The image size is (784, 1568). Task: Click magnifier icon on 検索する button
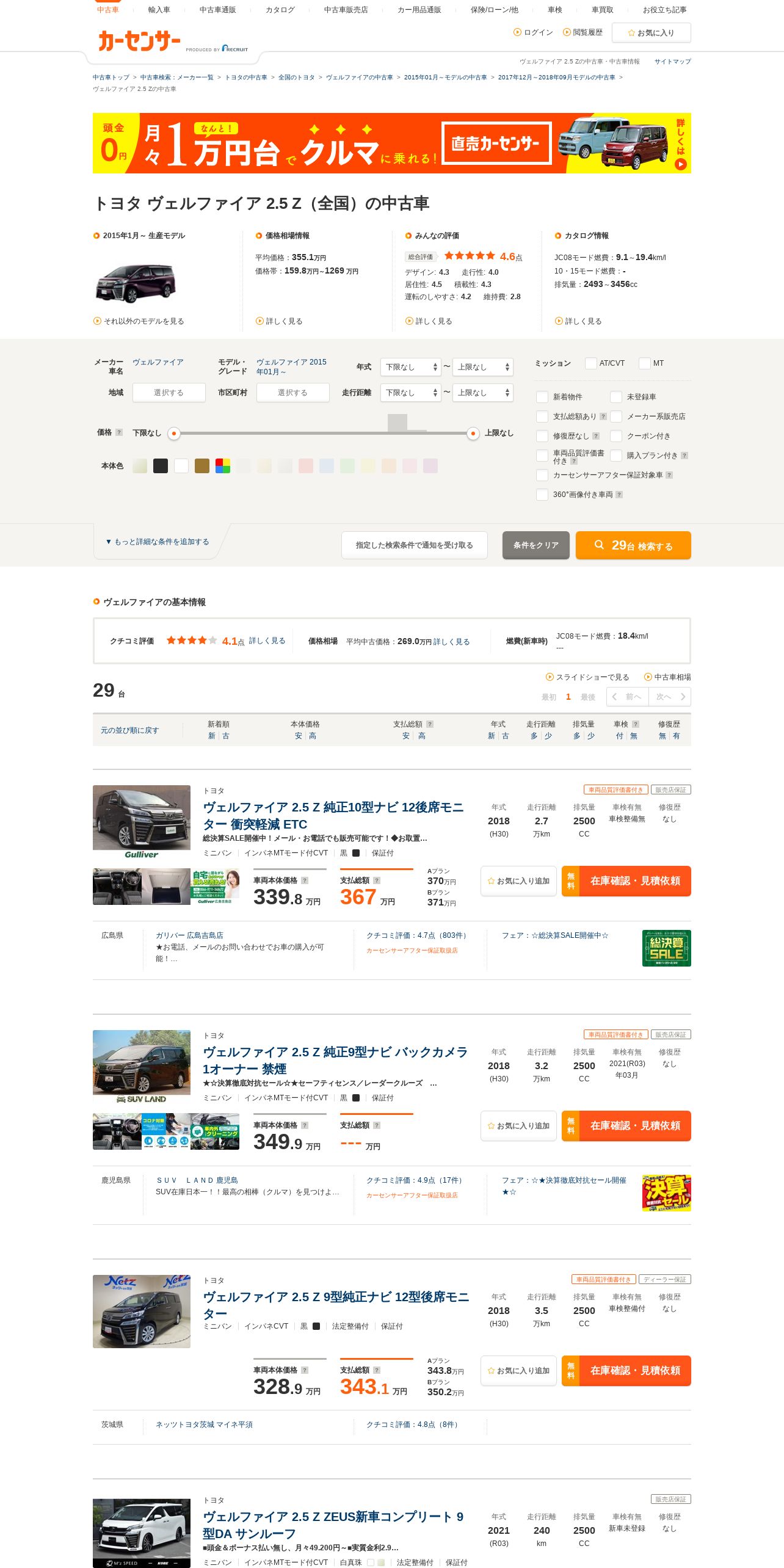click(599, 545)
